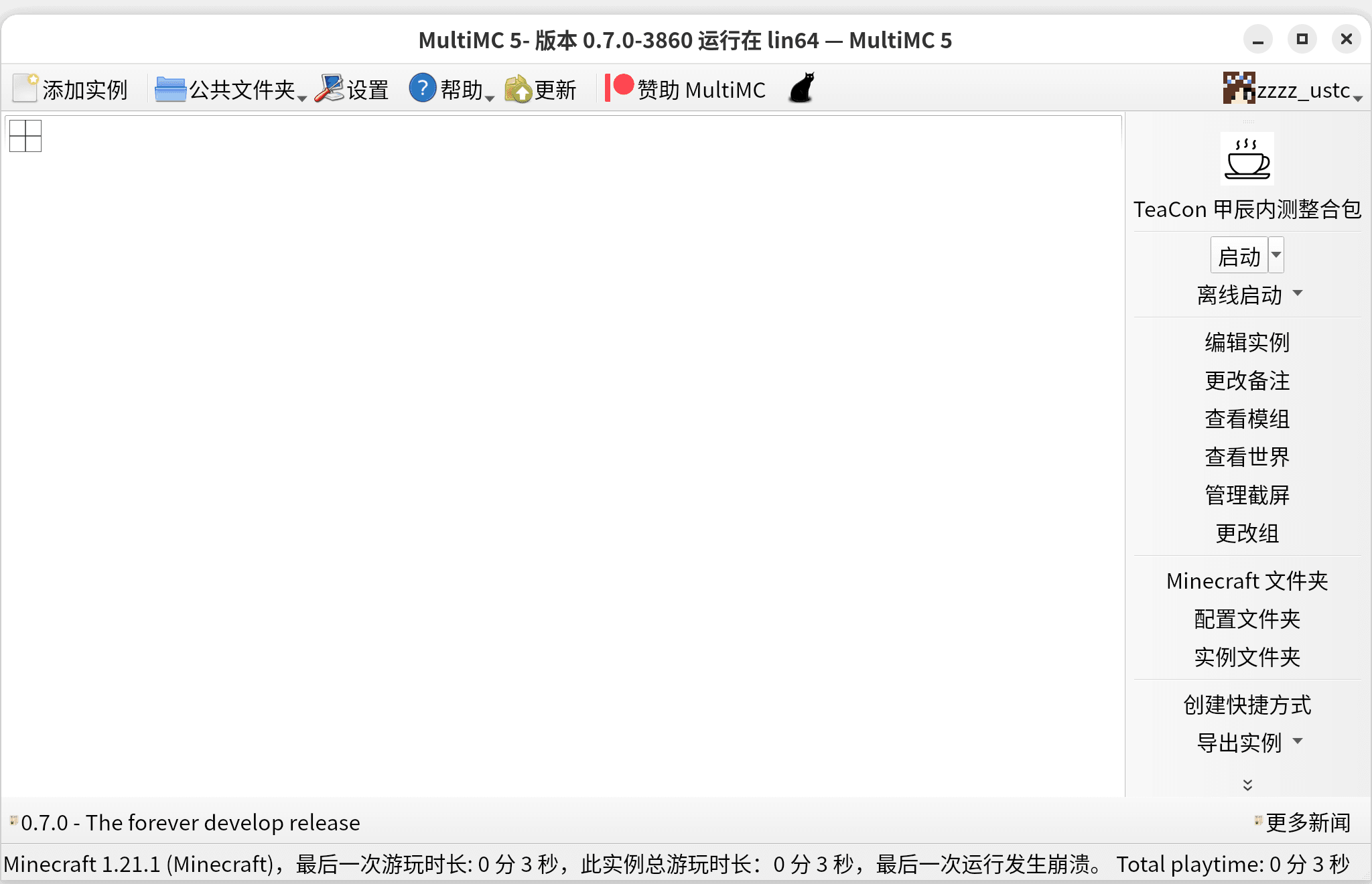The height and width of the screenshot is (884, 1372).
Task: Minimize the MultiMC 5 window
Action: [x=1258, y=40]
